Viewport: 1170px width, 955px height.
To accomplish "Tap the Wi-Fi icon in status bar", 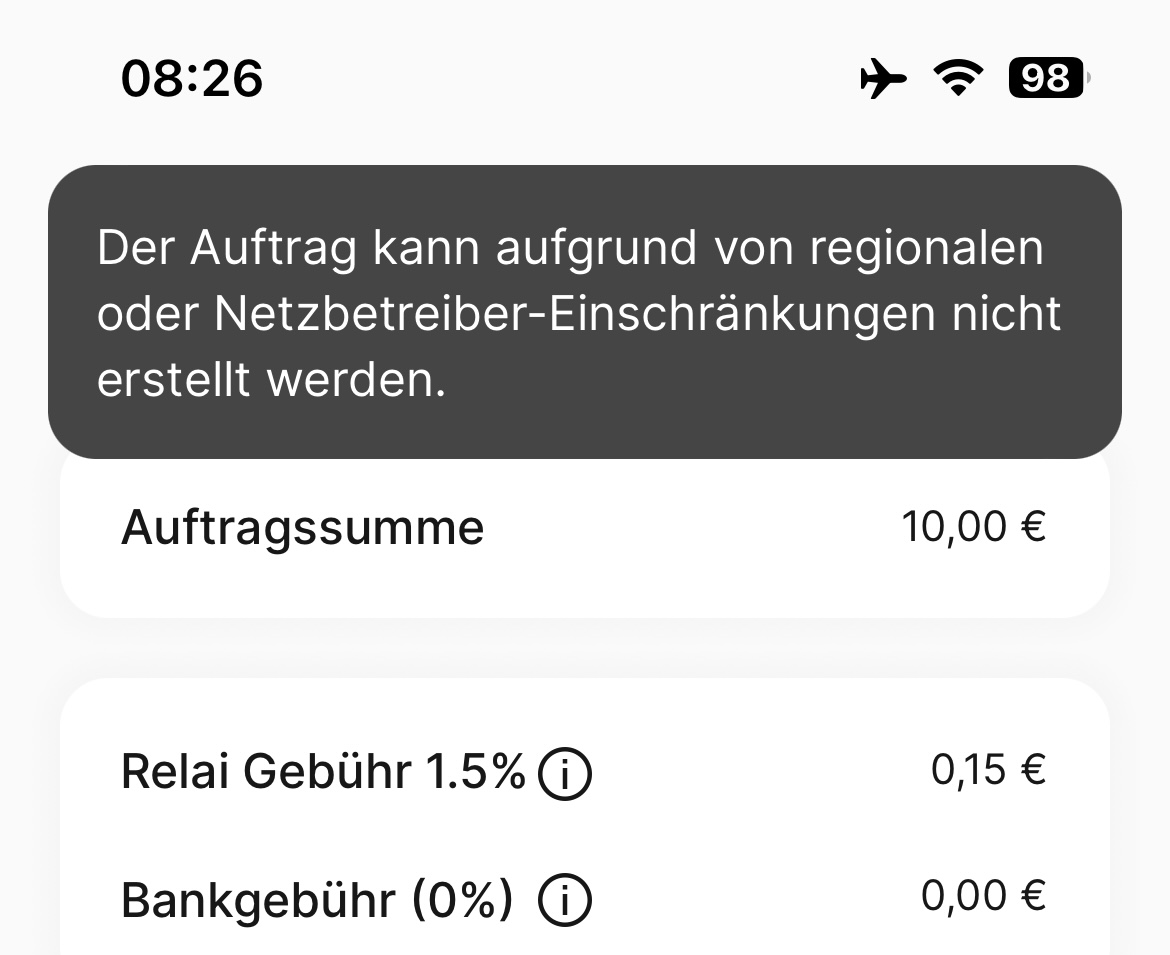I will (959, 78).
